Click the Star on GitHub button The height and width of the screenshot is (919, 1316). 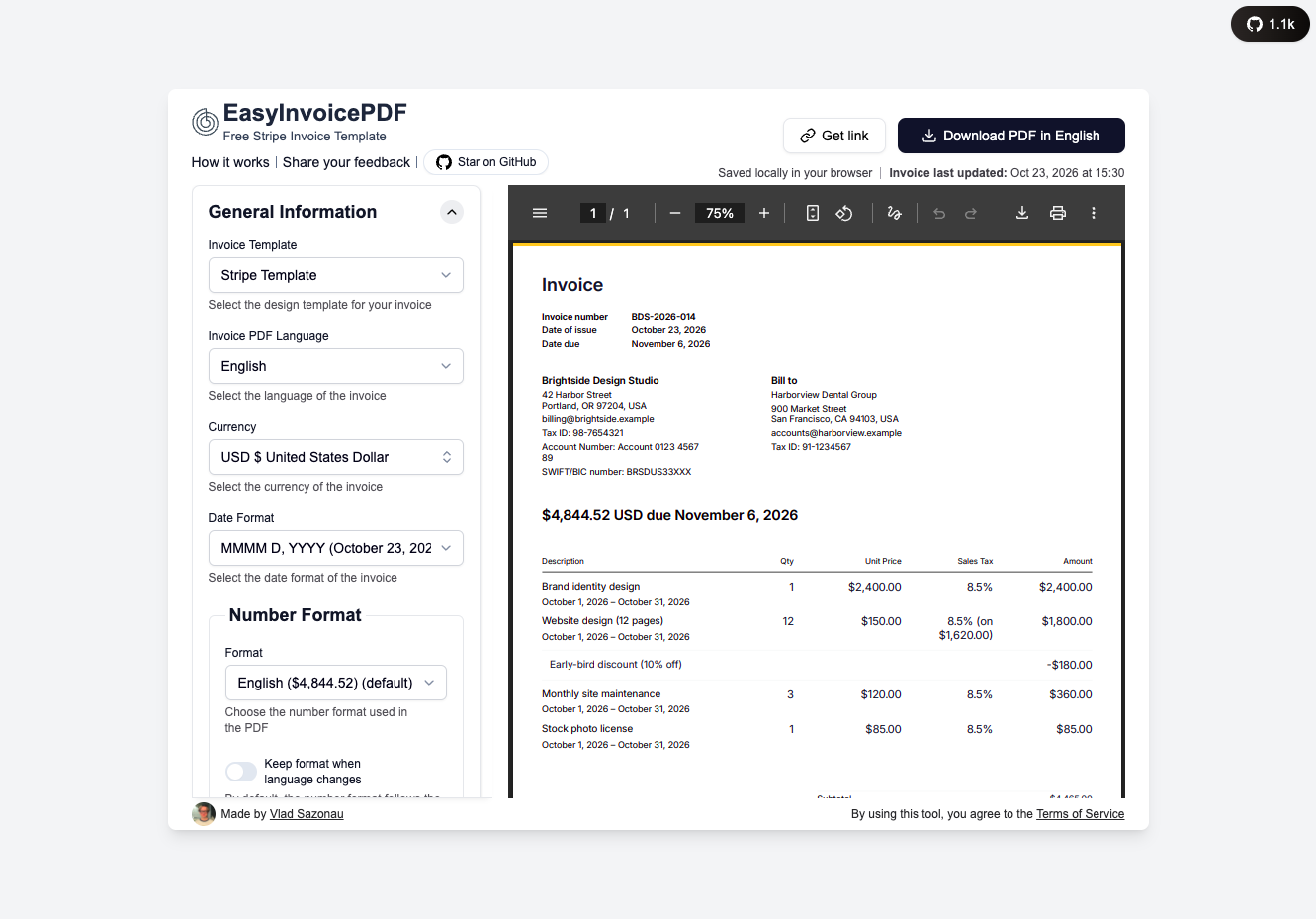click(485, 162)
